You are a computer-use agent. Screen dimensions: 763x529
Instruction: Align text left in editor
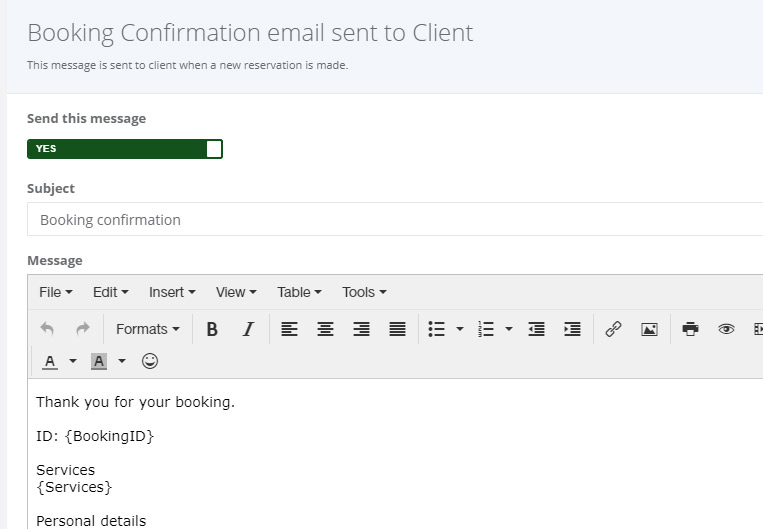tap(289, 329)
